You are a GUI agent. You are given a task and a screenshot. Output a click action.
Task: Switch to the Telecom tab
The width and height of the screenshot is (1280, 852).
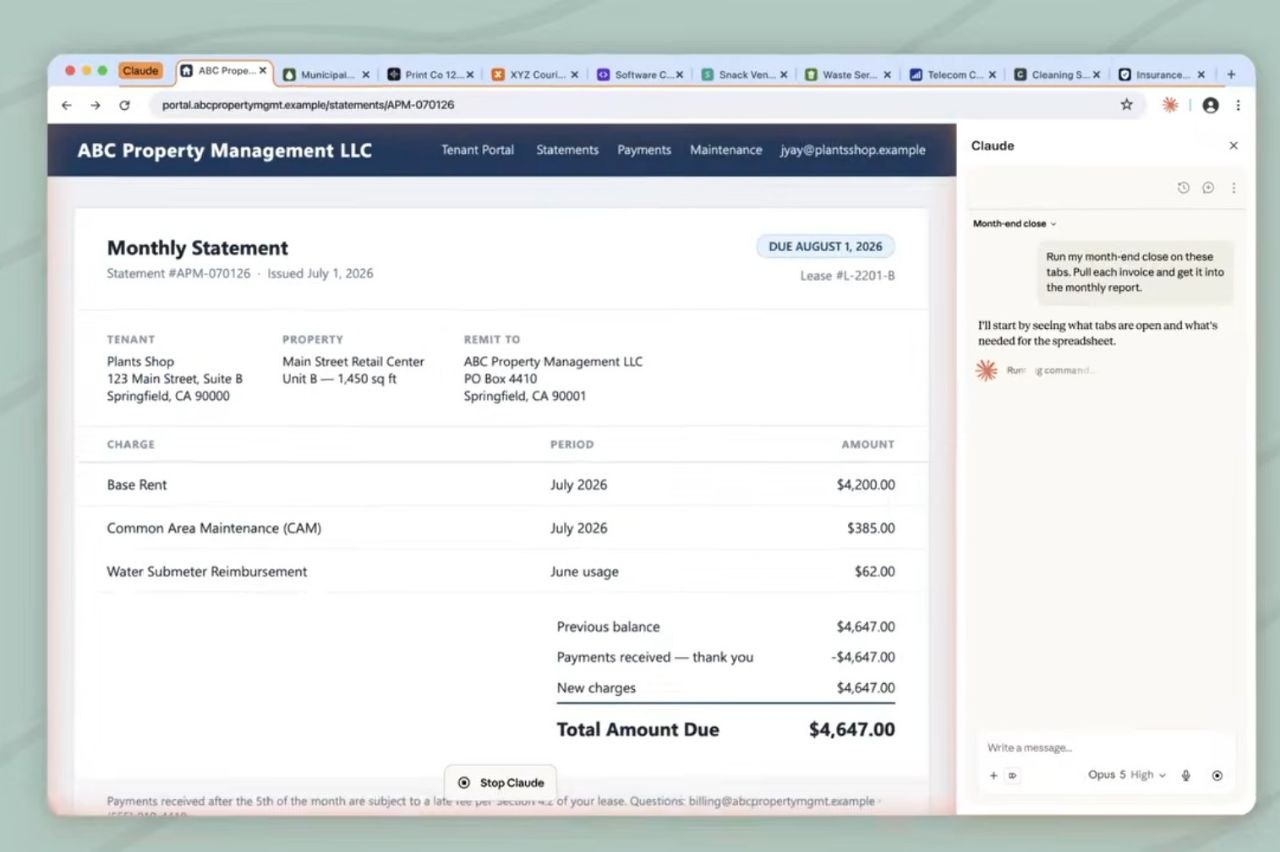pyautogui.click(x=953, y=75)
